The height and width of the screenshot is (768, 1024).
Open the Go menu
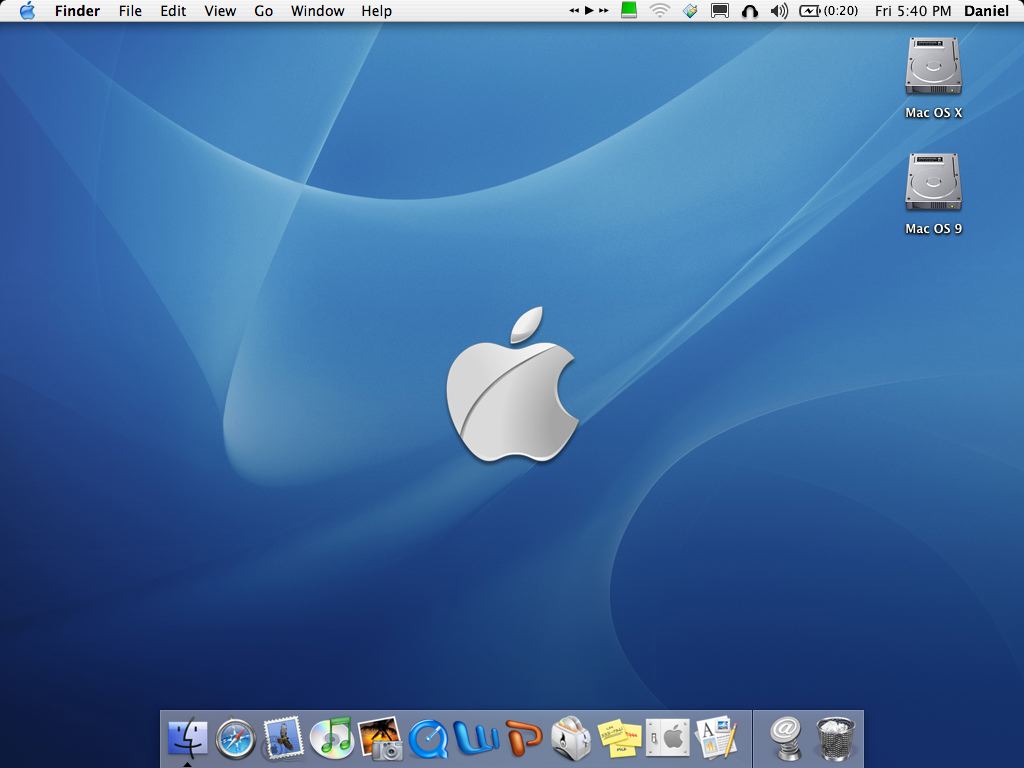click(264, 11)
